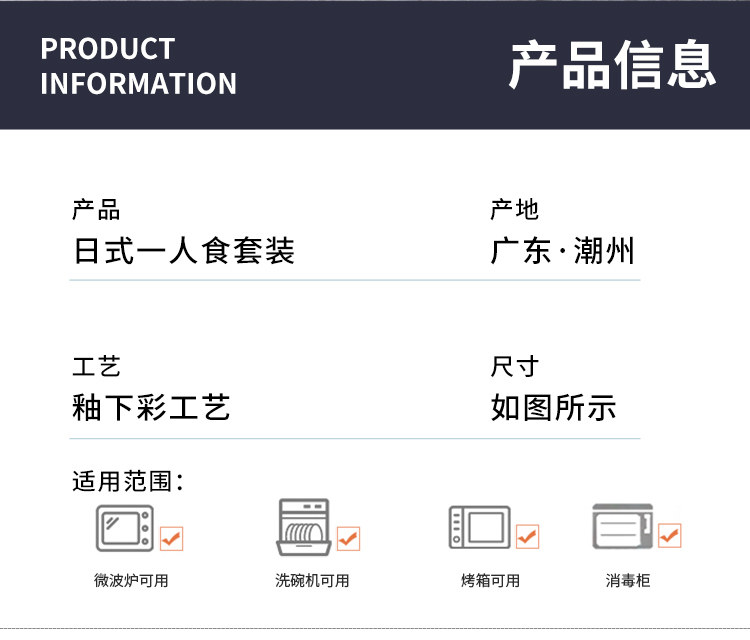
Task: Click the microwave oven icon
Action: click(126, 529)
